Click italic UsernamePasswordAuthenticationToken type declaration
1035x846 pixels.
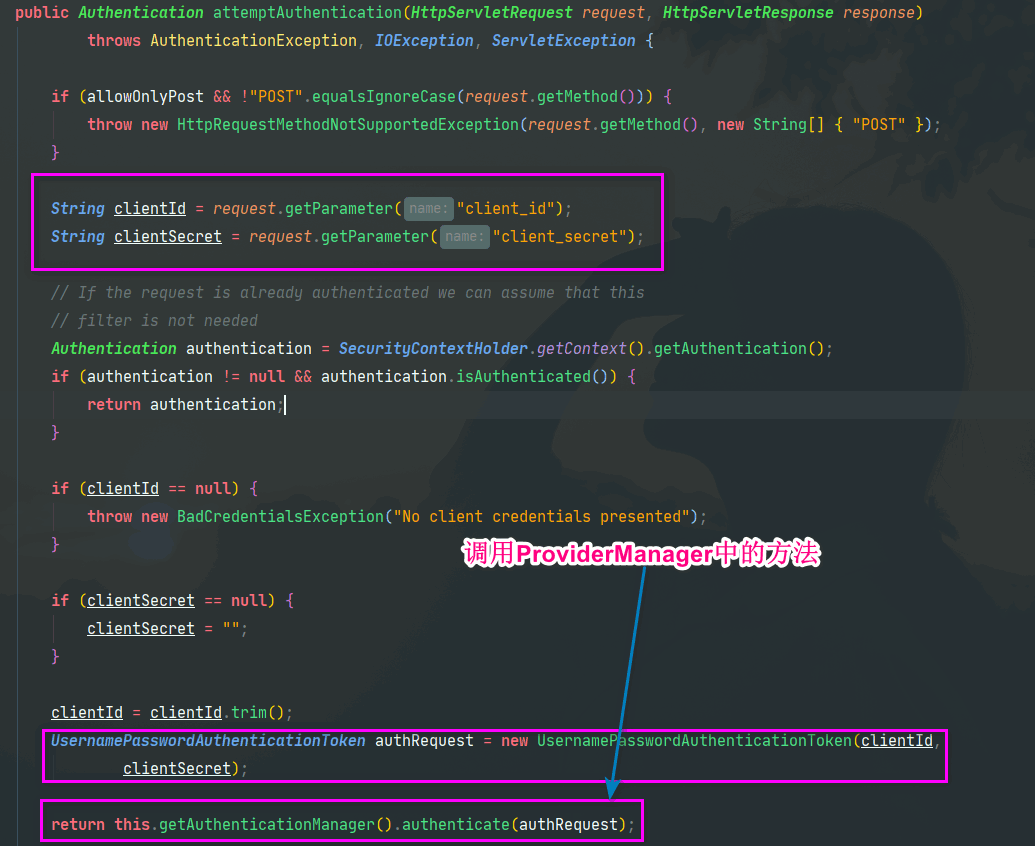[208, 741]
